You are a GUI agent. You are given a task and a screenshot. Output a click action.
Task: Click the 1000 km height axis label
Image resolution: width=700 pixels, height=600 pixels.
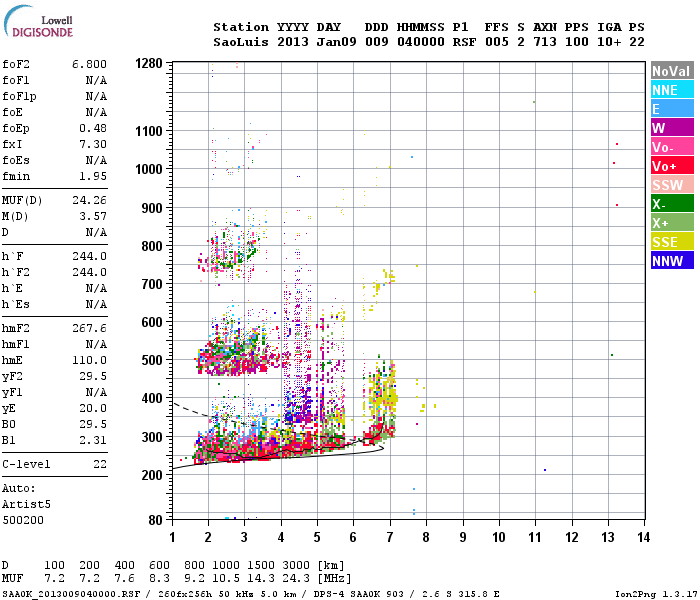(x=149, y=169)
